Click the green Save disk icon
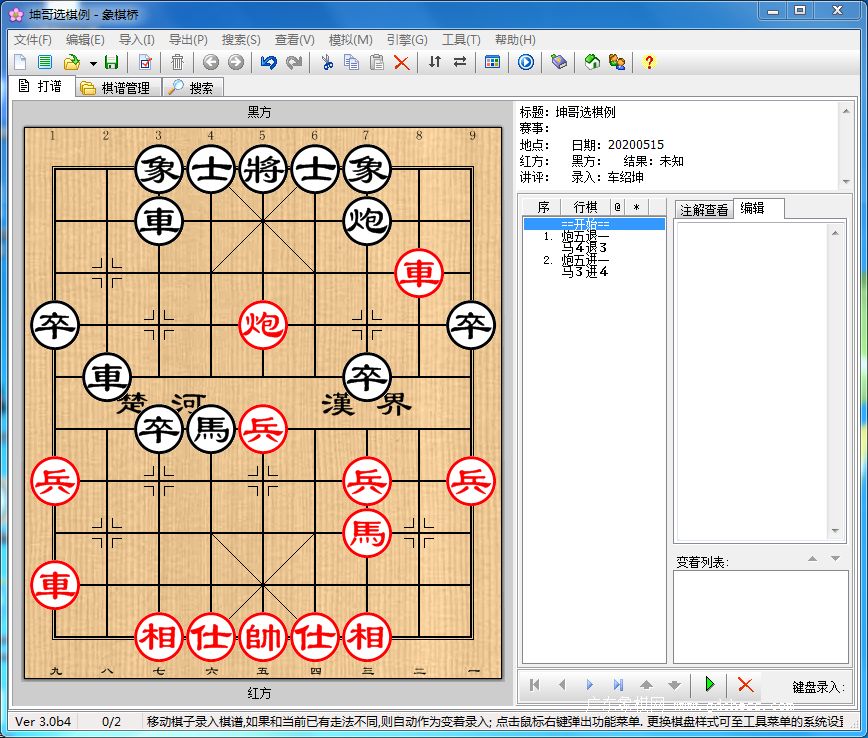Image resolution: width=868 pixels, height=738 pixels. (111, 62)
